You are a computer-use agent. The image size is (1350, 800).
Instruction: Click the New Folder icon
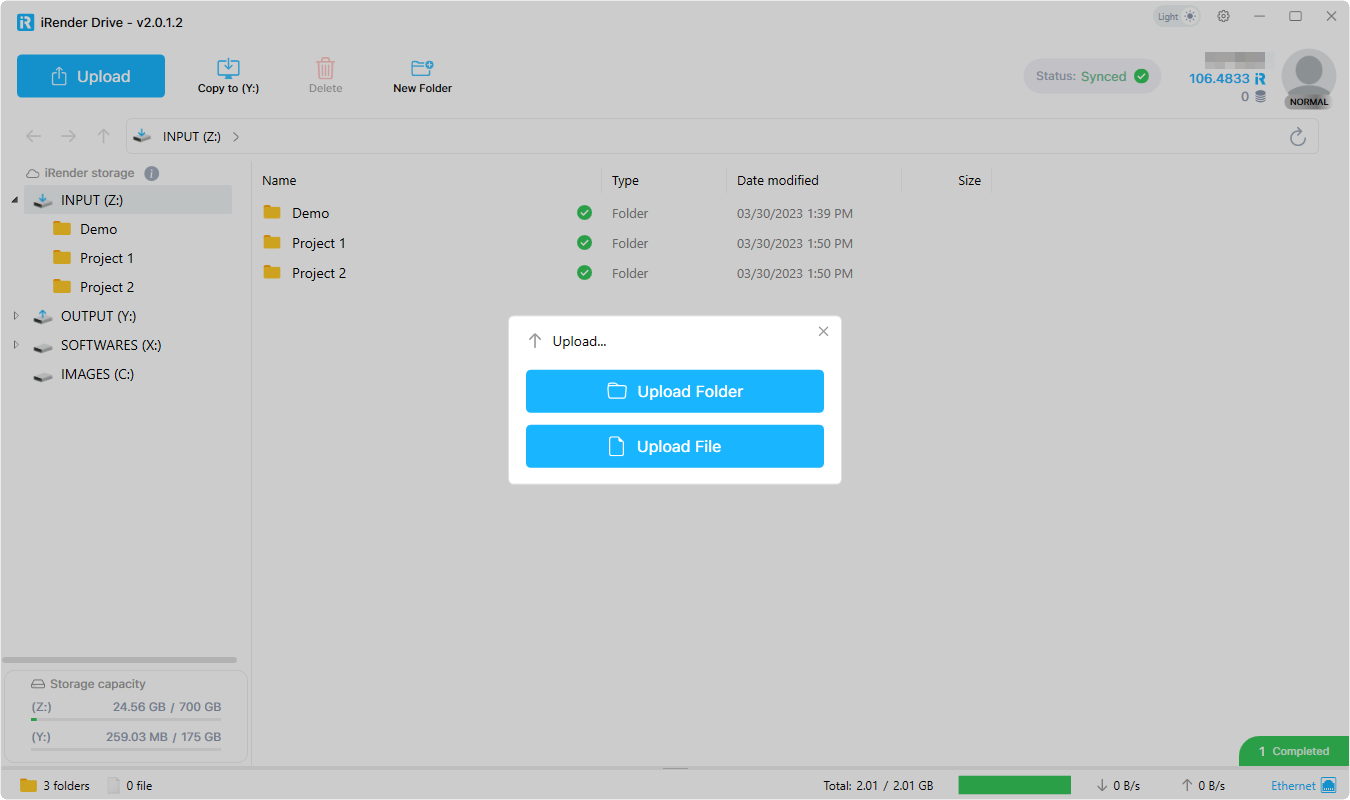coord(422,69)
